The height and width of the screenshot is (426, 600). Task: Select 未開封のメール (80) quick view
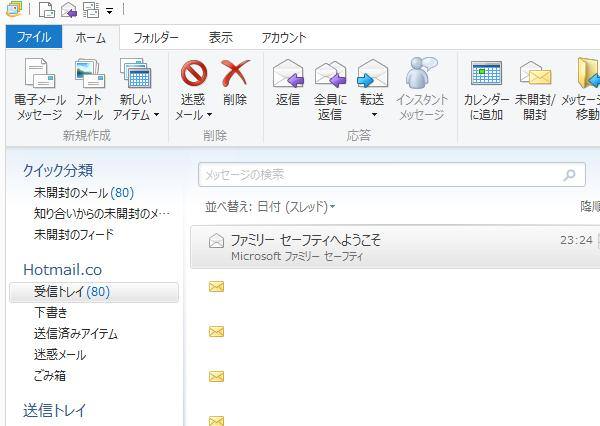pyautogui.click(x=83, y=192)
